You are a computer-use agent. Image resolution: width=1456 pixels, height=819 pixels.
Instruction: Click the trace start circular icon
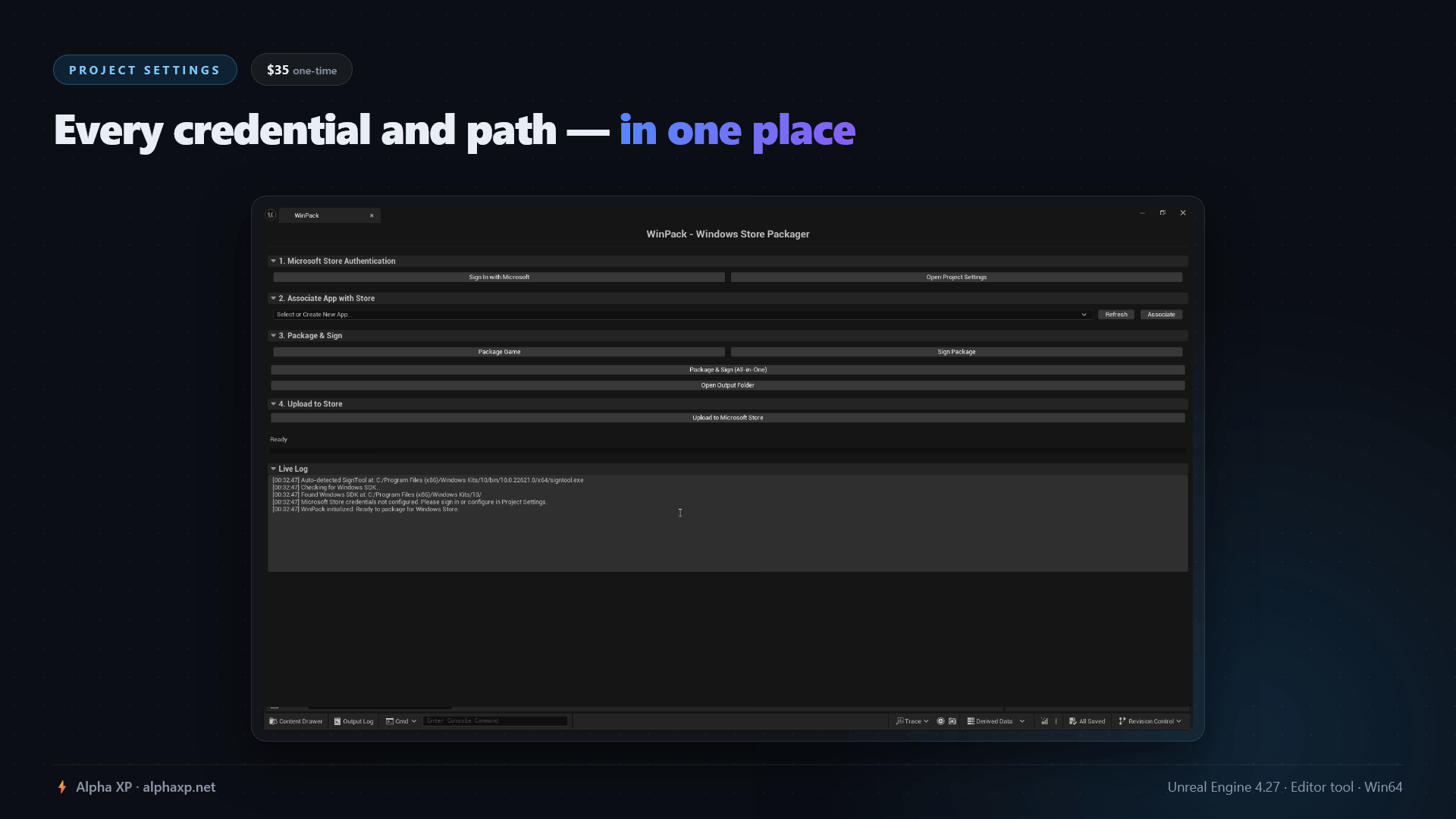[940, 721]
